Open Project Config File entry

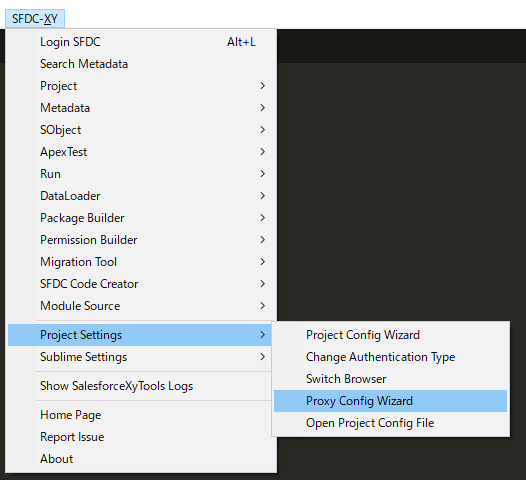(x=390, y=423)
